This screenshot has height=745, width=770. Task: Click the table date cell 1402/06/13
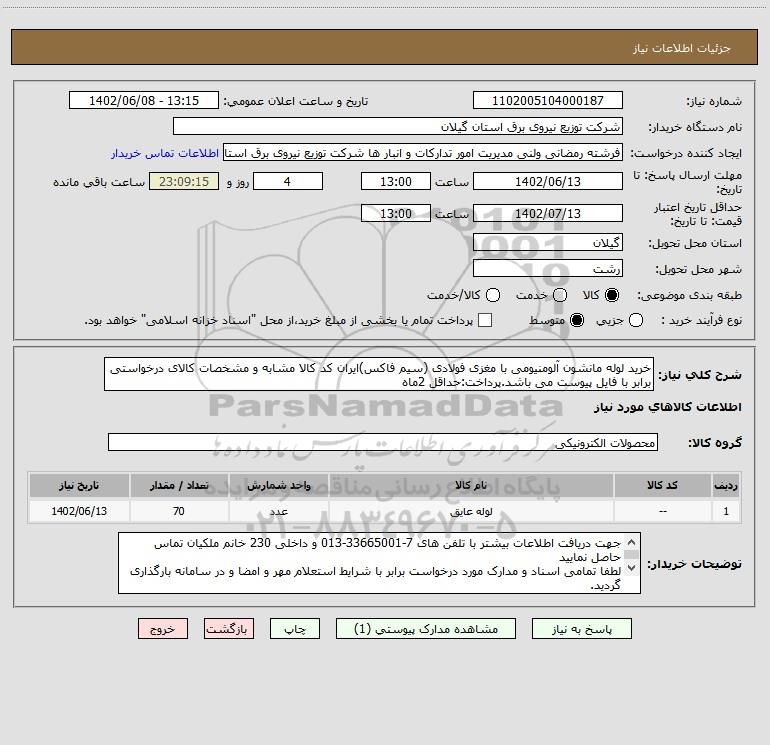click(x=79, y=511)
